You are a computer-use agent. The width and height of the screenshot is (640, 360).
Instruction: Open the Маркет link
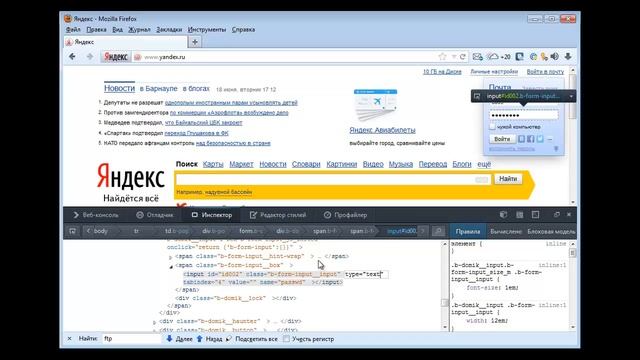pyautogui.click(x=241, y=164)
